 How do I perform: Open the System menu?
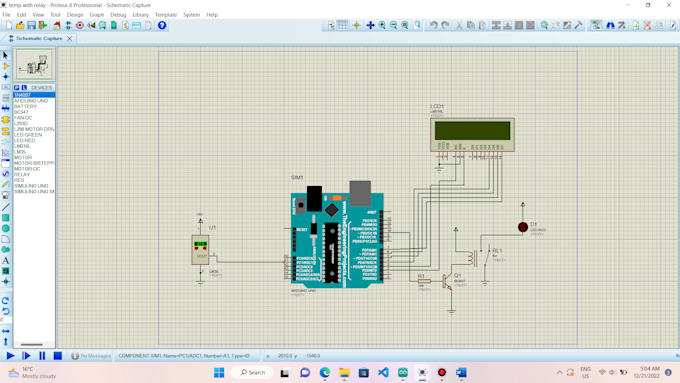[x=191, y=15]
